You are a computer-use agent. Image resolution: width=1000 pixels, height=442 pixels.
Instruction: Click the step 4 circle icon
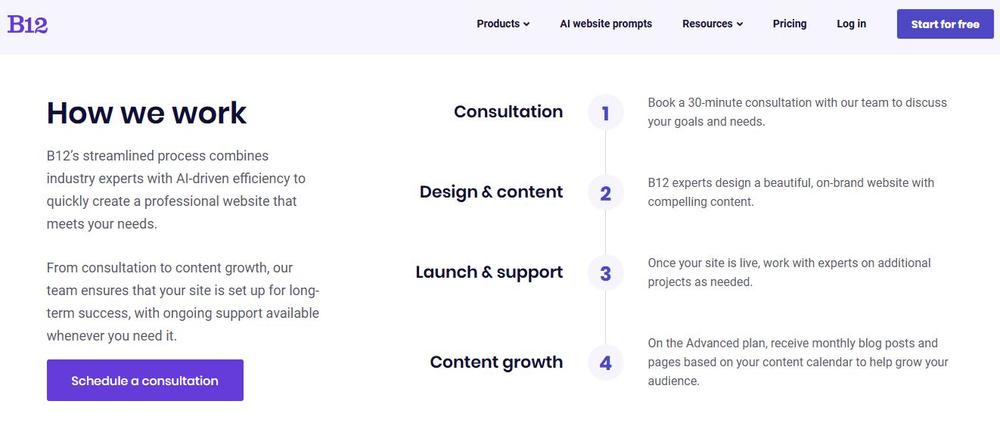605,363
